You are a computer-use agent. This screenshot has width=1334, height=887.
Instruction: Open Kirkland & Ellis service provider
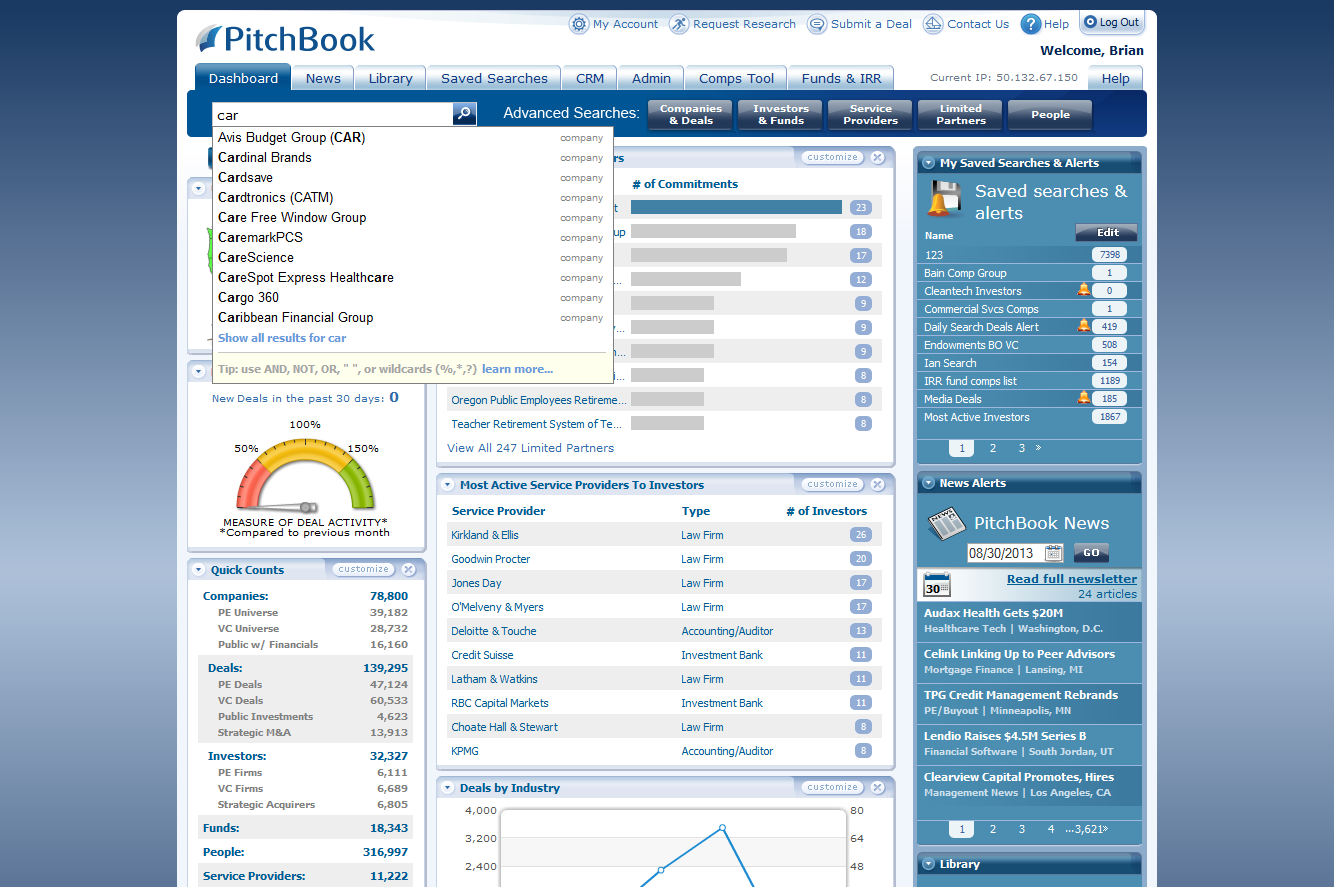[x=485, y=535]
